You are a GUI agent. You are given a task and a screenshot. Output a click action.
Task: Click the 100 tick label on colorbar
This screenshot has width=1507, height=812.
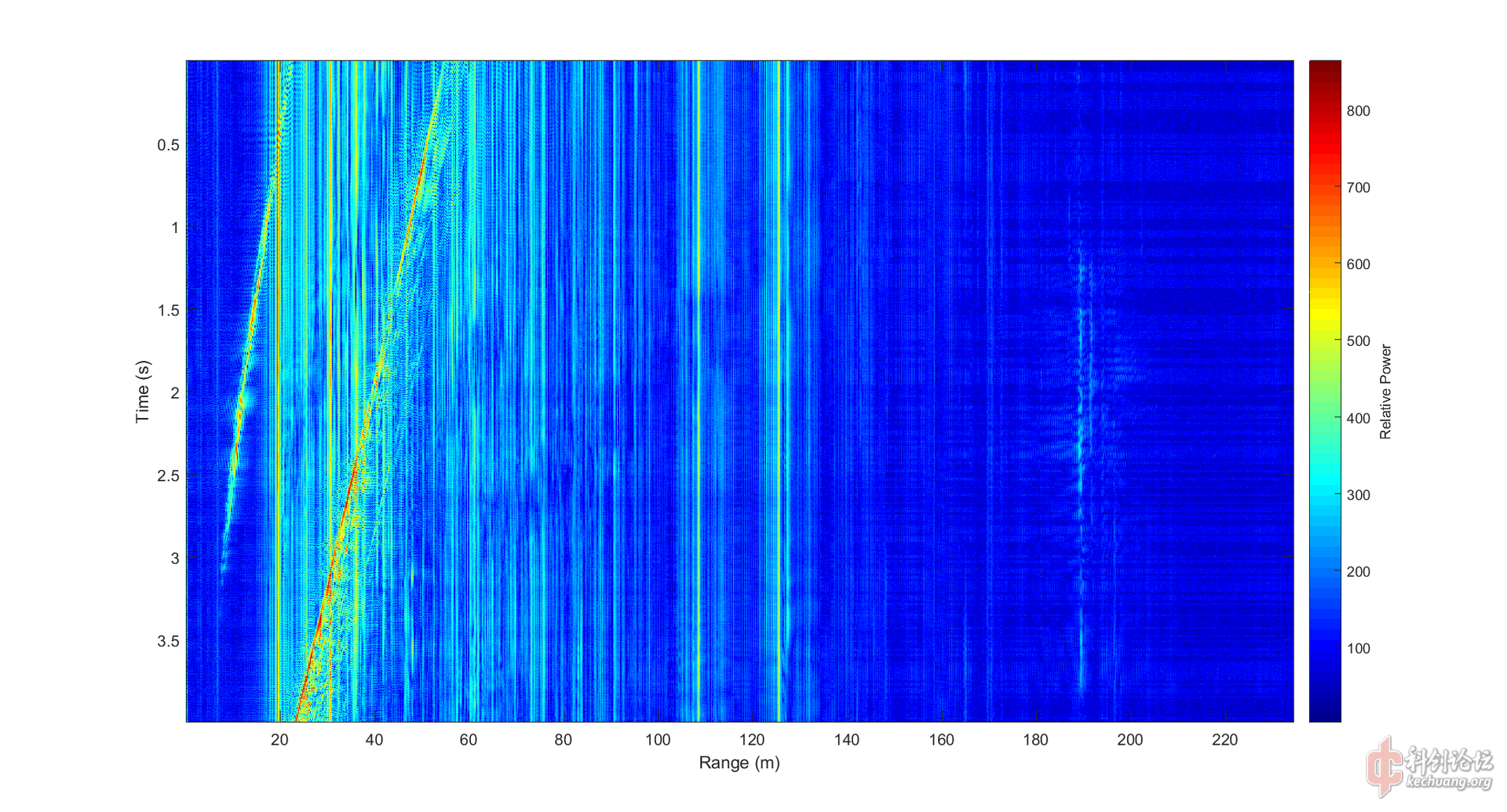tap(1358, 649)
